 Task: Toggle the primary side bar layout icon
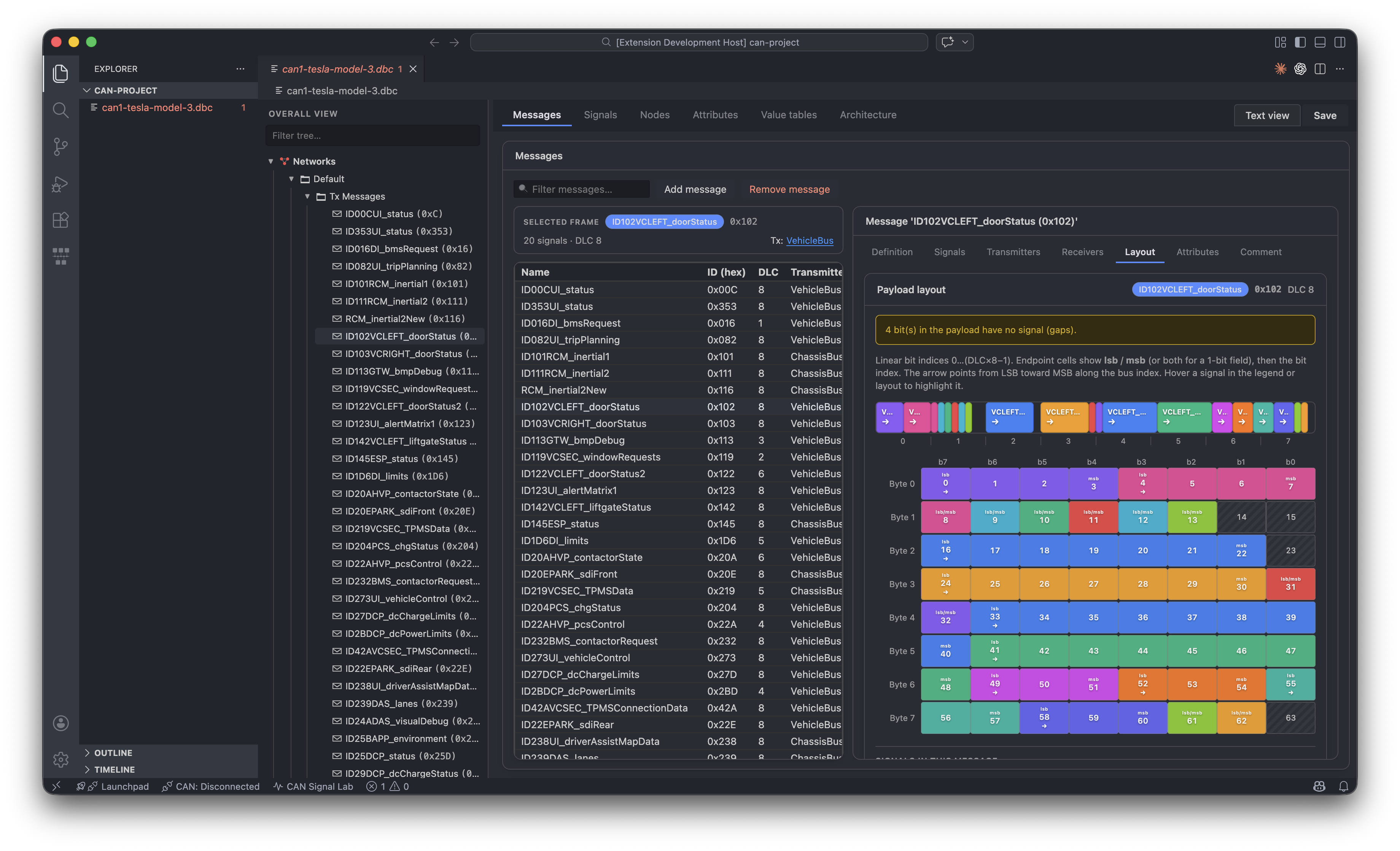[x=1300, y=42]
